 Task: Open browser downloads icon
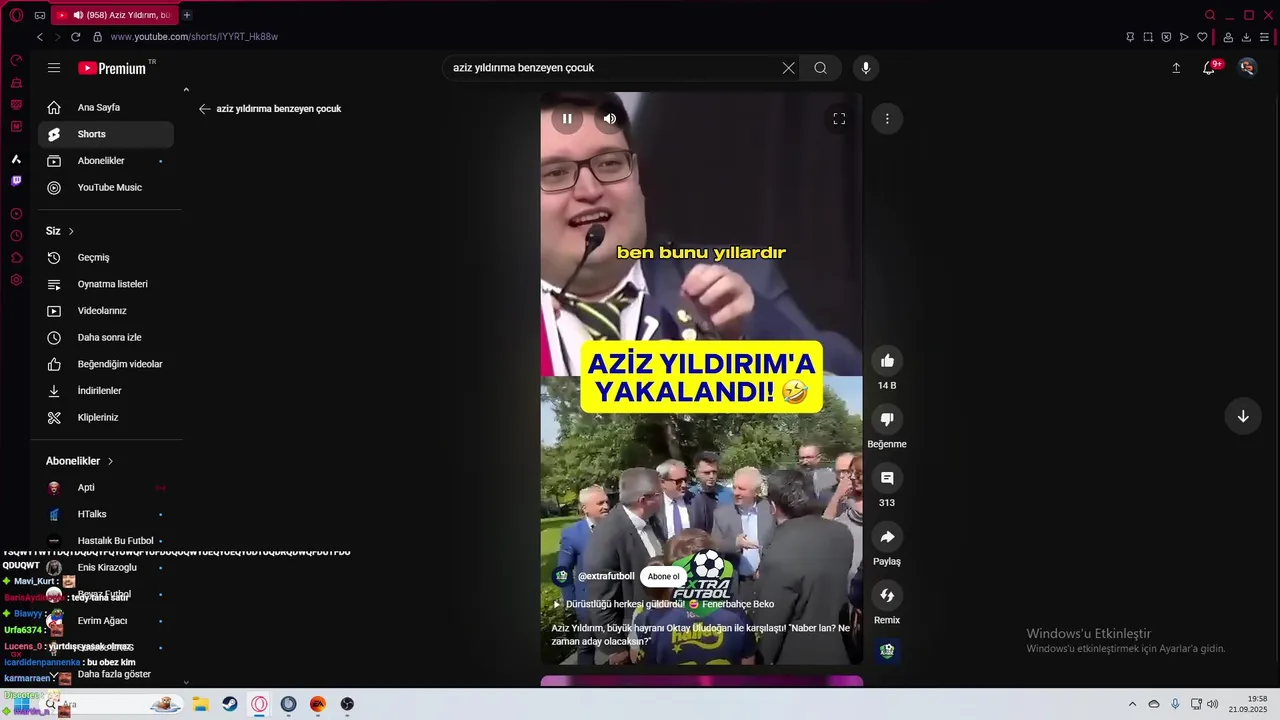(1246, 37)
